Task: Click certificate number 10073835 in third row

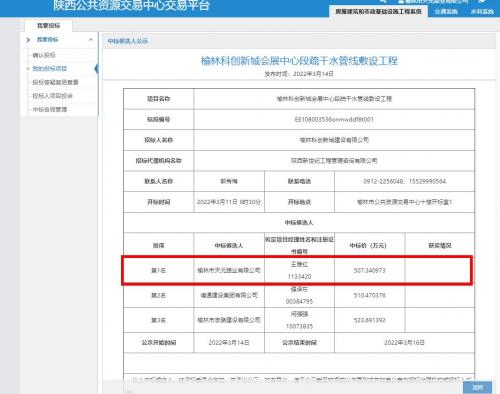Action: [299, 326]
